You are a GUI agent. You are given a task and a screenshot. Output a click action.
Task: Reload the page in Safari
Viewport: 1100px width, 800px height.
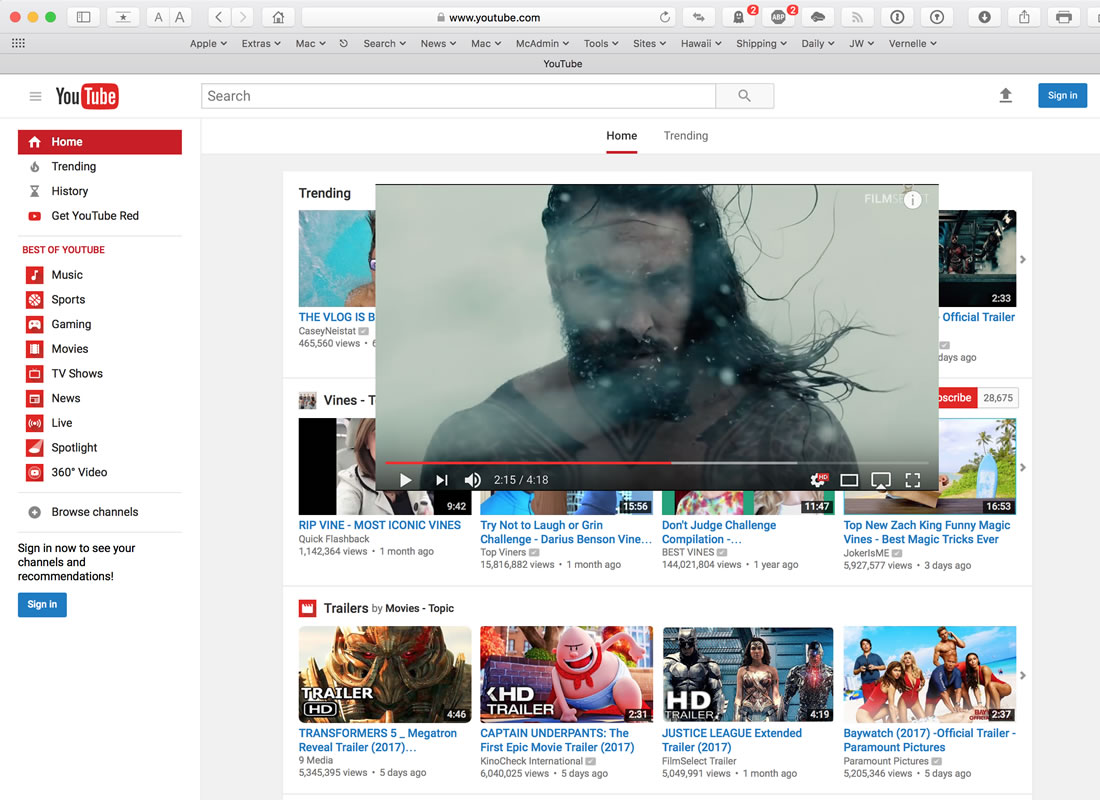coord(664,17)
